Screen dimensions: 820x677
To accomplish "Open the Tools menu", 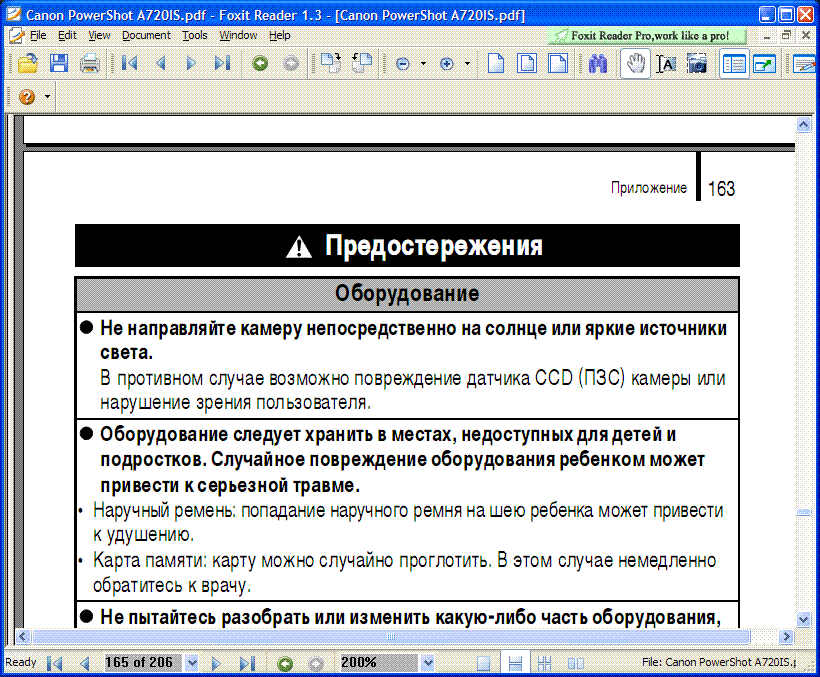I will [195, 35].
